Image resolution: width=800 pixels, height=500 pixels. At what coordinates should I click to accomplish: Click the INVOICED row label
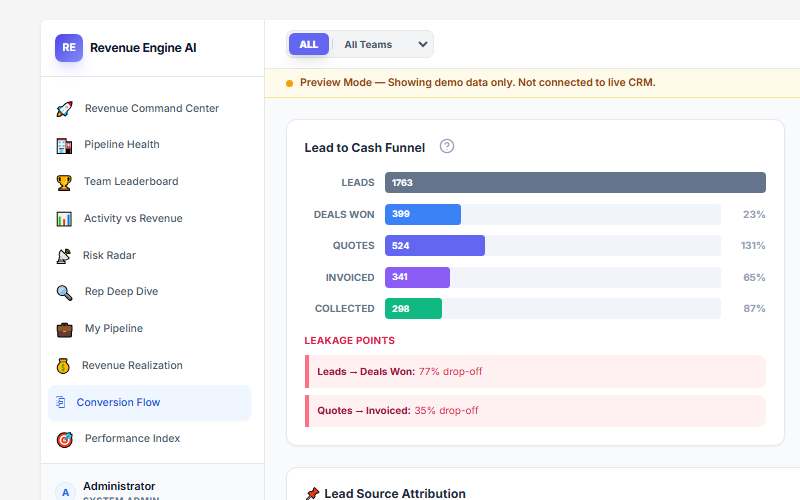point(350,278)
